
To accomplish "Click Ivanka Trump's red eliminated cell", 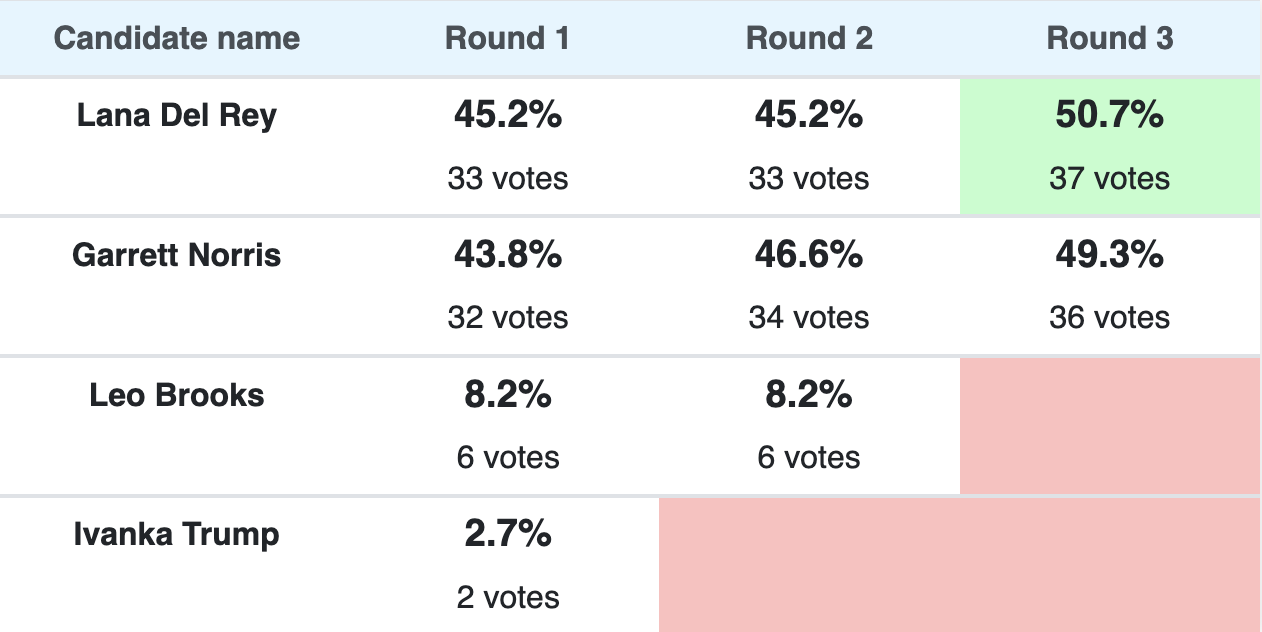I will point(959,565).
